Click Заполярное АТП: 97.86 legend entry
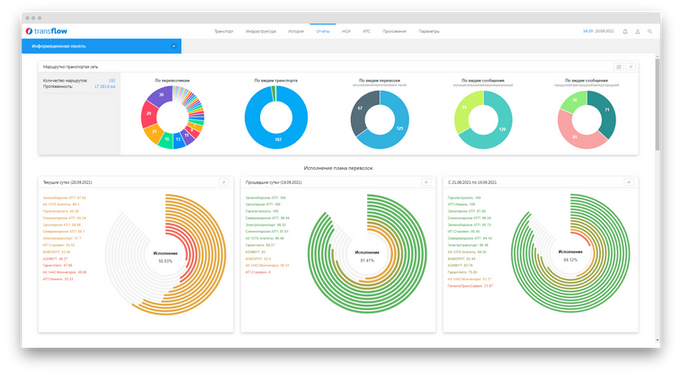Viewport: 682px width, 379px height. pos(467,211)
